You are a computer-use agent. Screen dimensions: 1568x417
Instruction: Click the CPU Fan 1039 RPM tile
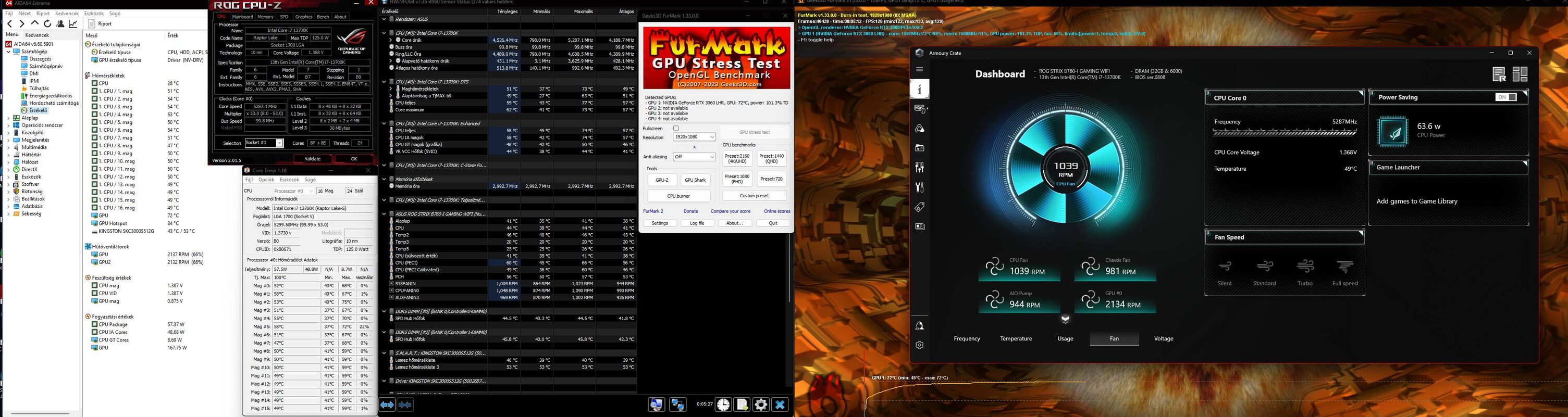tap(1019, 268)
